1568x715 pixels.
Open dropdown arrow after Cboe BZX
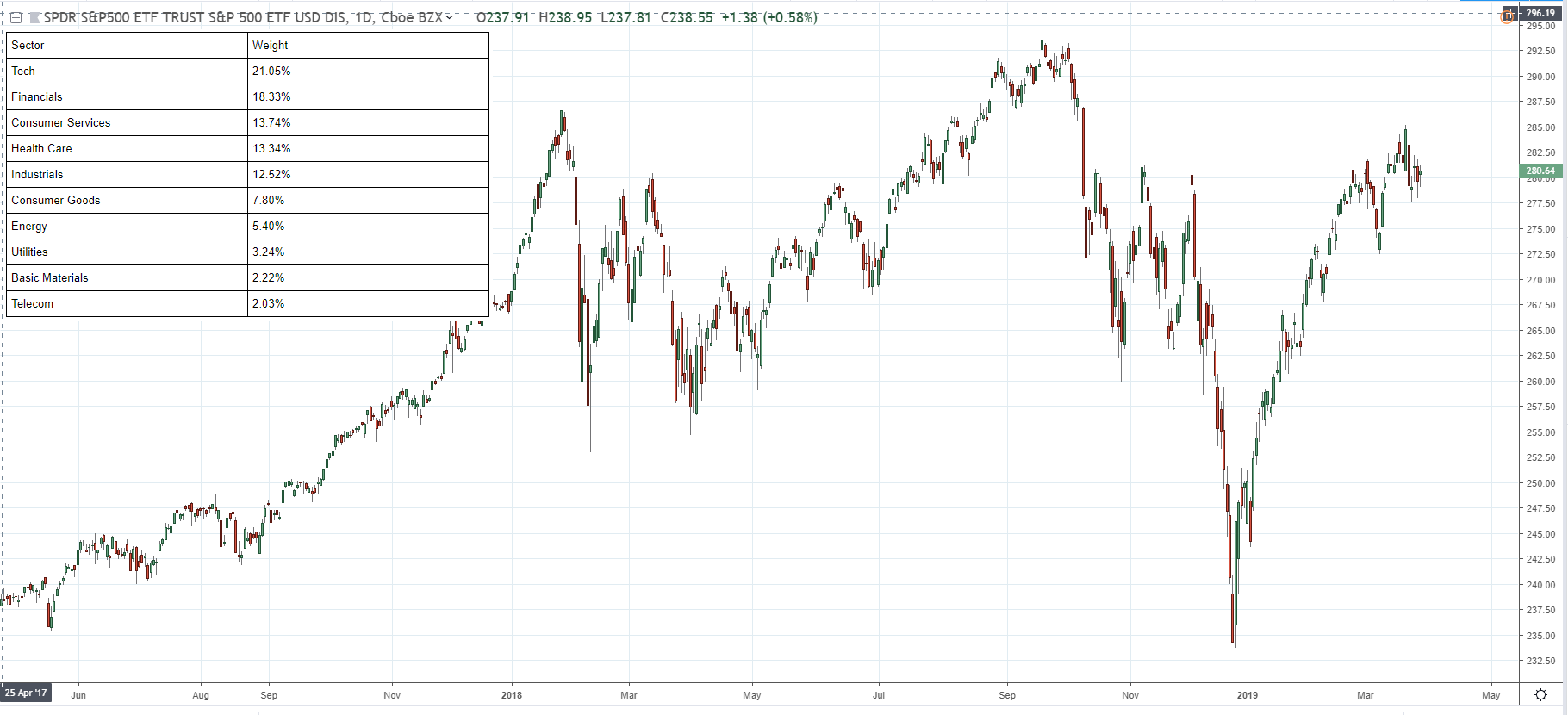[449, 17]
